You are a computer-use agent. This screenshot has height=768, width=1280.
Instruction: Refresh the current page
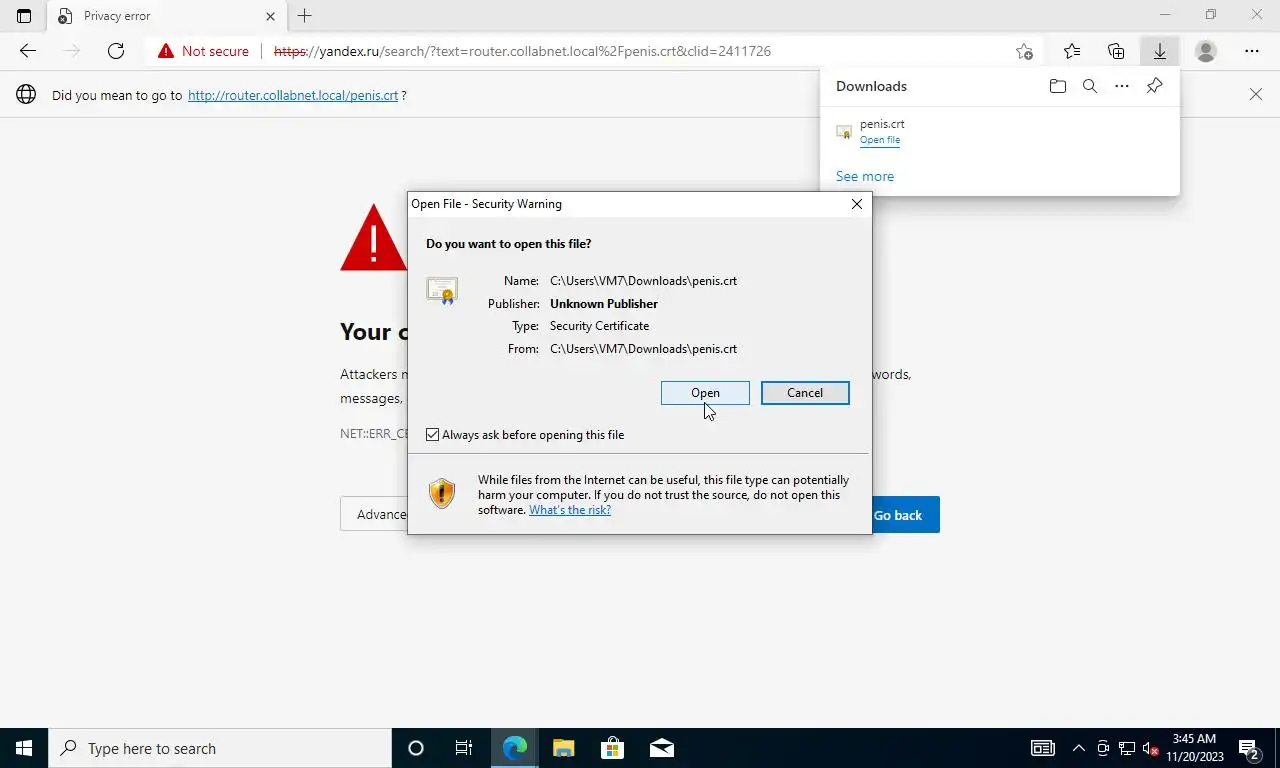[116, 51]
